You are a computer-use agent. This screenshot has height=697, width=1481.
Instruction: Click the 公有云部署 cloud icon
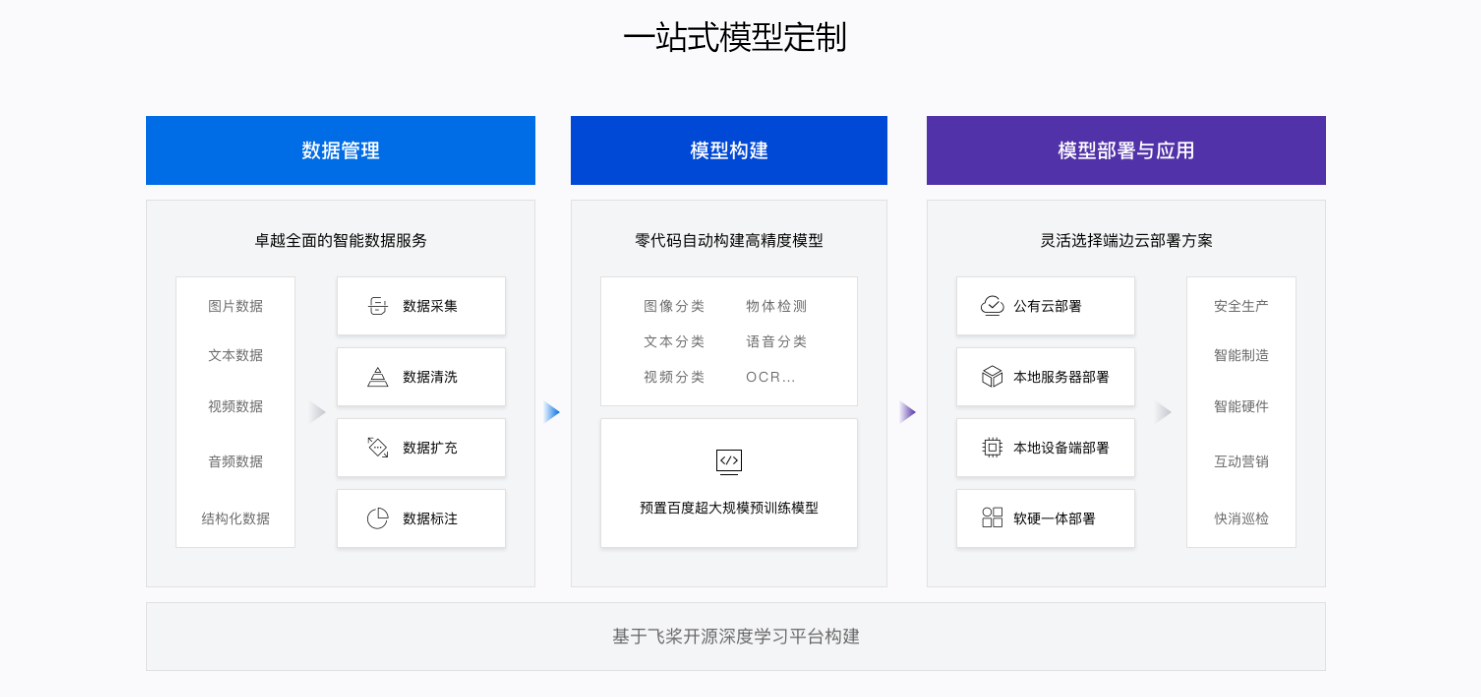click(x=992, y=306)
